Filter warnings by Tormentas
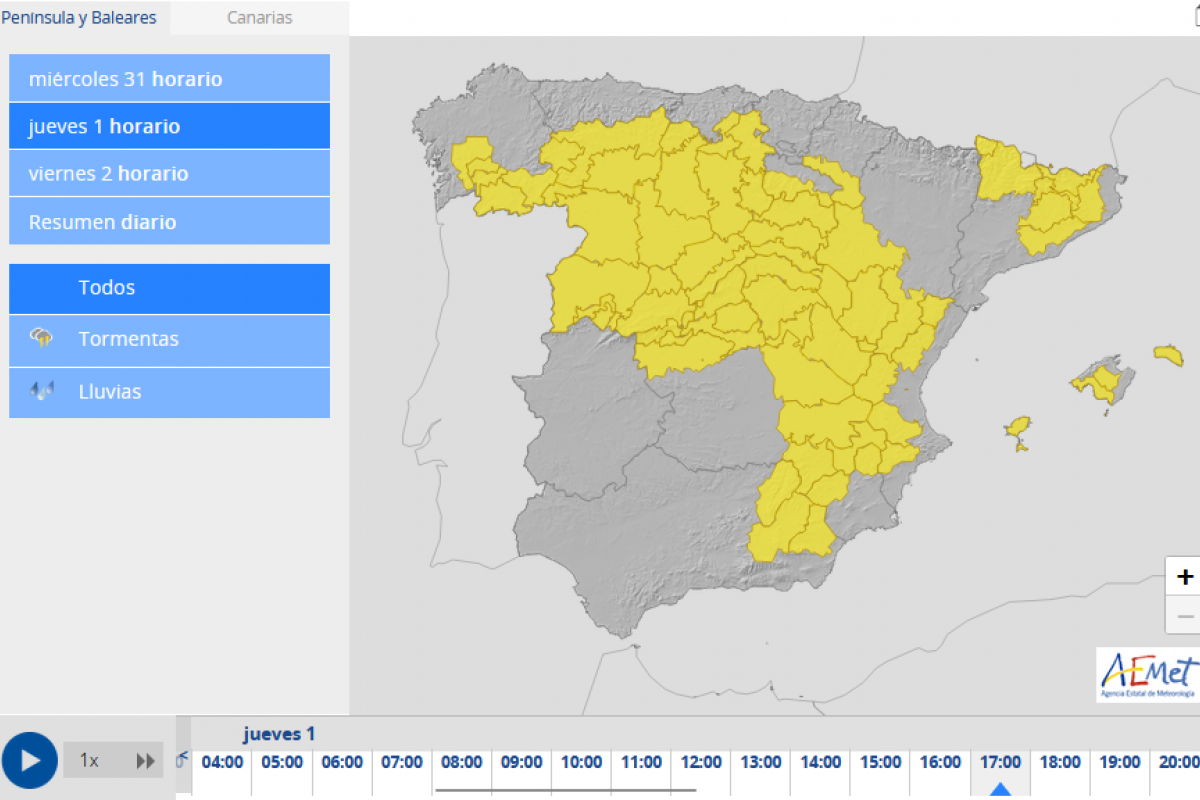This screenshot has height=800, width=1200. tap(169, 340)
